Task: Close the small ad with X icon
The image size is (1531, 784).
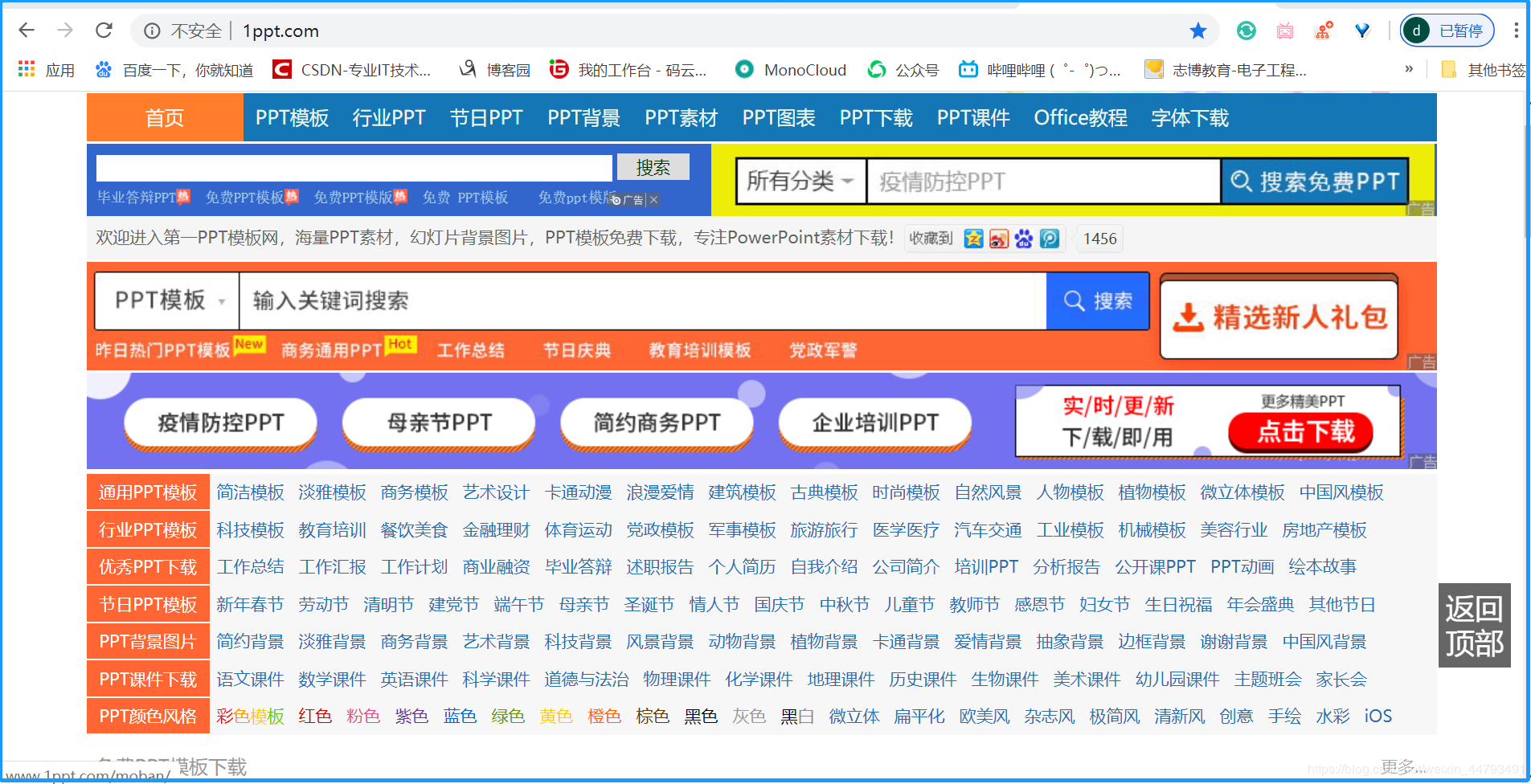Action: click(653, 200)
